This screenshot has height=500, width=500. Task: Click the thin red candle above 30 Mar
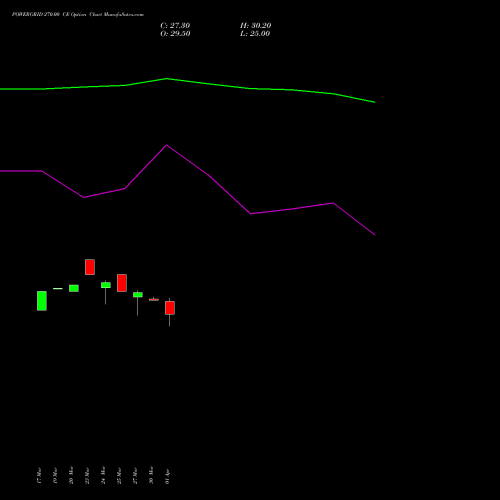pos(154,300)
